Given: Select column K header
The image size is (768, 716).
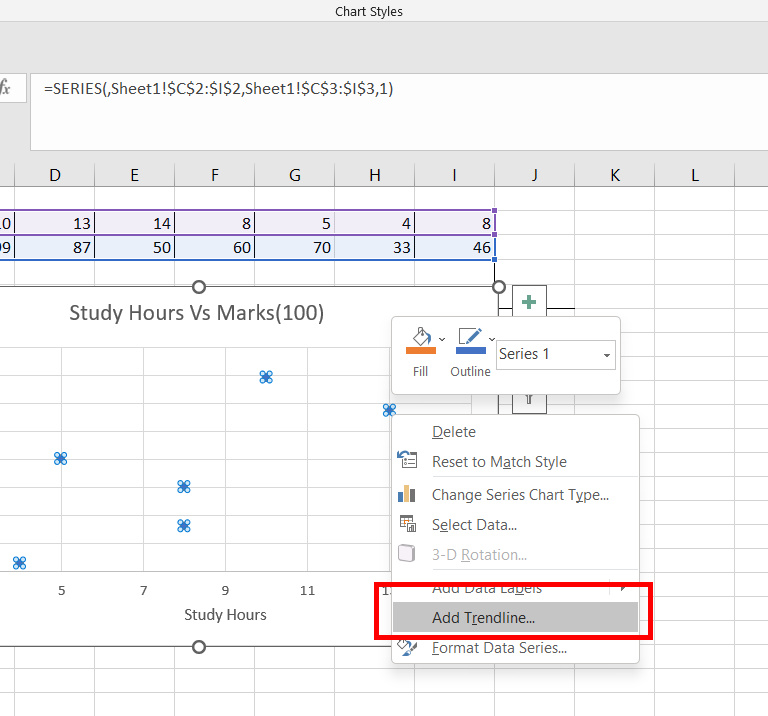Looking at the screenshot, I should tap(615, 175).
